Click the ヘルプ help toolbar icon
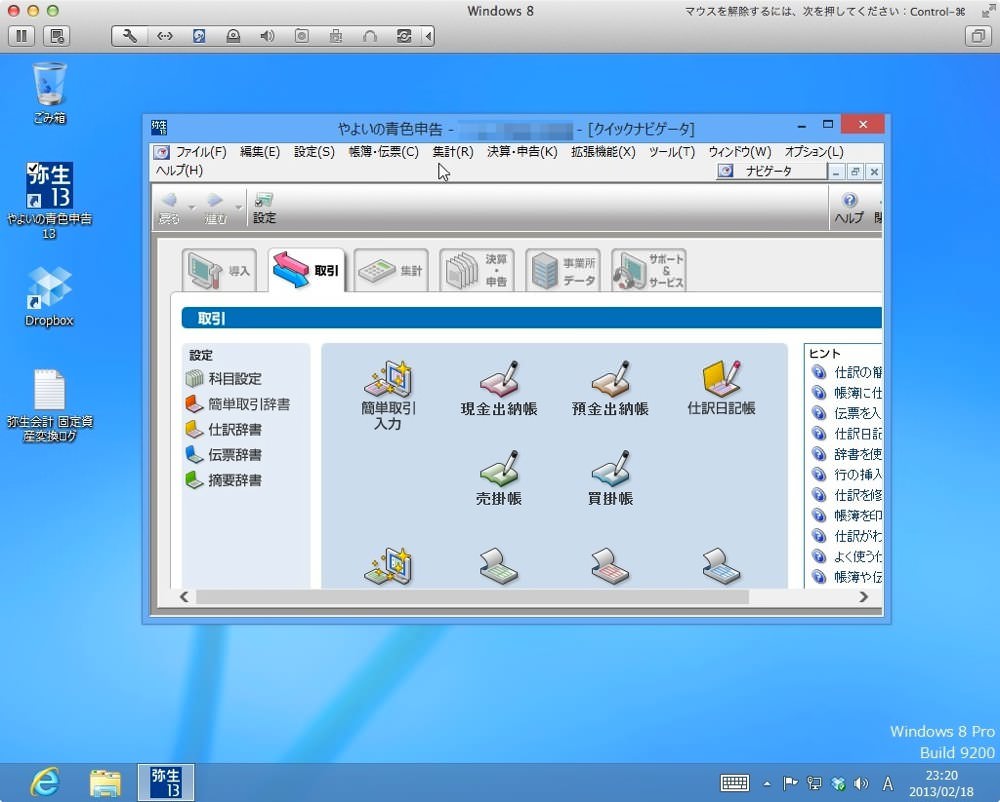 849,208
